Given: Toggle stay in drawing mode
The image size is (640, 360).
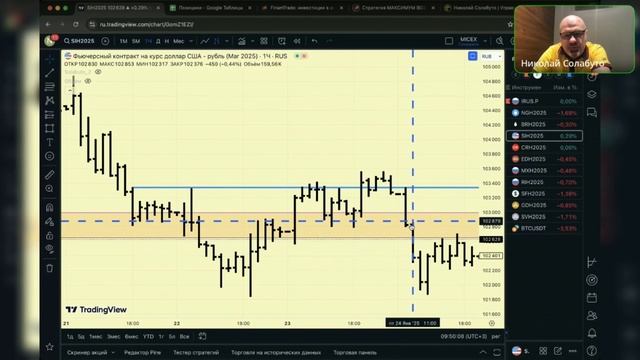Looking at the screenshot, I should (x=50, y=222).
